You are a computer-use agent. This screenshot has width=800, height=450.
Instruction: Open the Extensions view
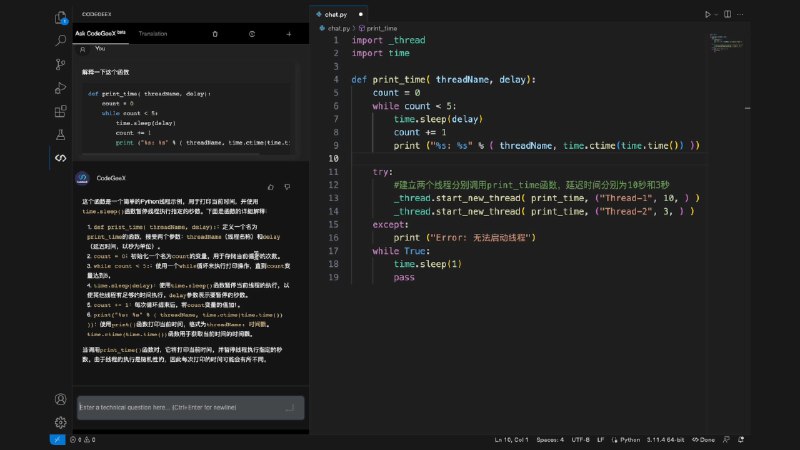coord(60,110)
